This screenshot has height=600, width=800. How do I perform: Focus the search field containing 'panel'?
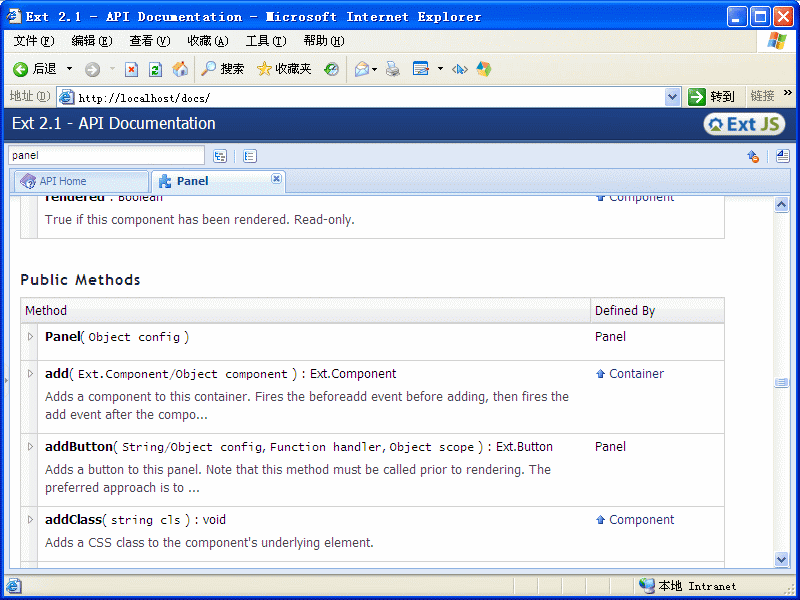106,156
